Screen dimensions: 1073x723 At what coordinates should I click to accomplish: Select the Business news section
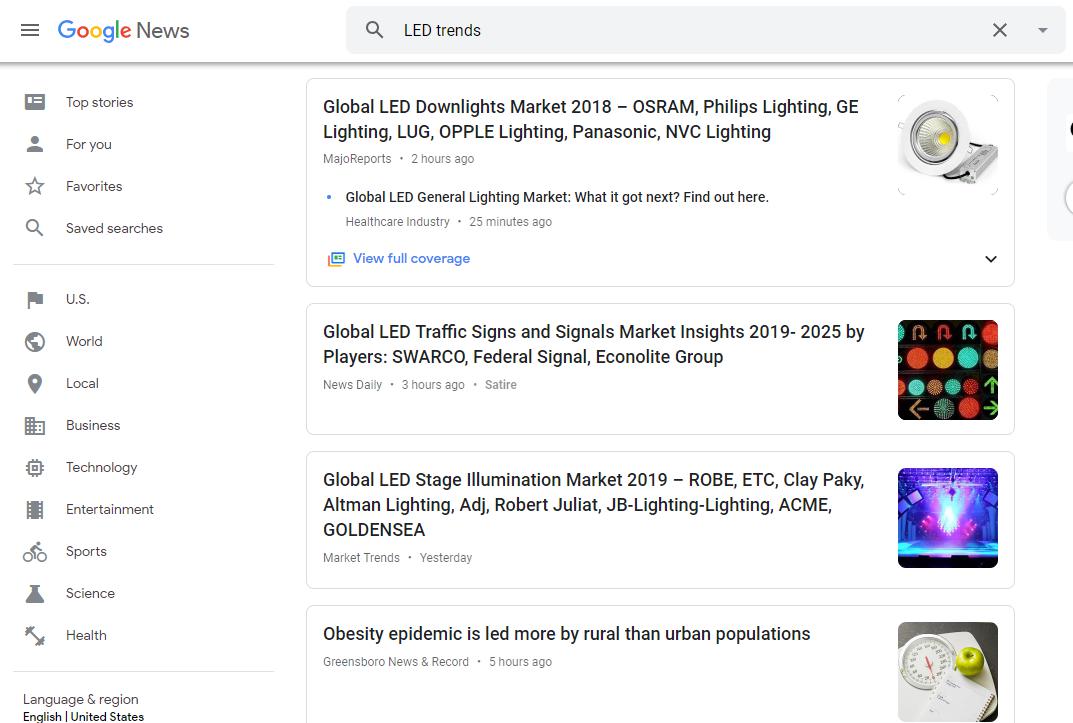tap(93, 425)
